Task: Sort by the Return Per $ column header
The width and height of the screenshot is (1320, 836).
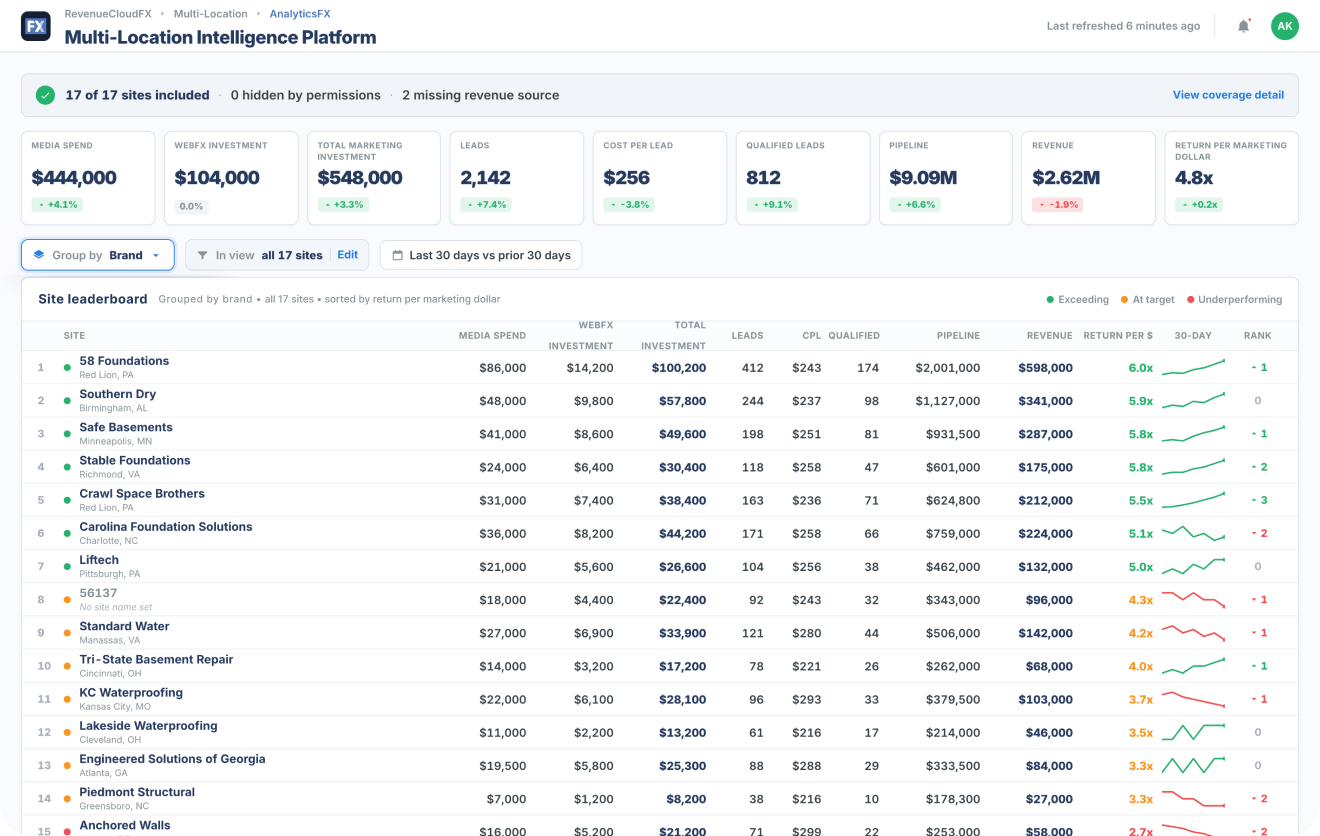Action: [x=1118, y=336]
